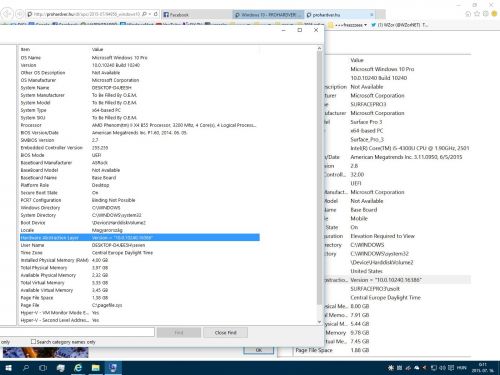The height and width of the screenshot is (375, 500).
Task: Click the OK button behind the dialog
Action: pyautogui.click(x=259, y=350)
